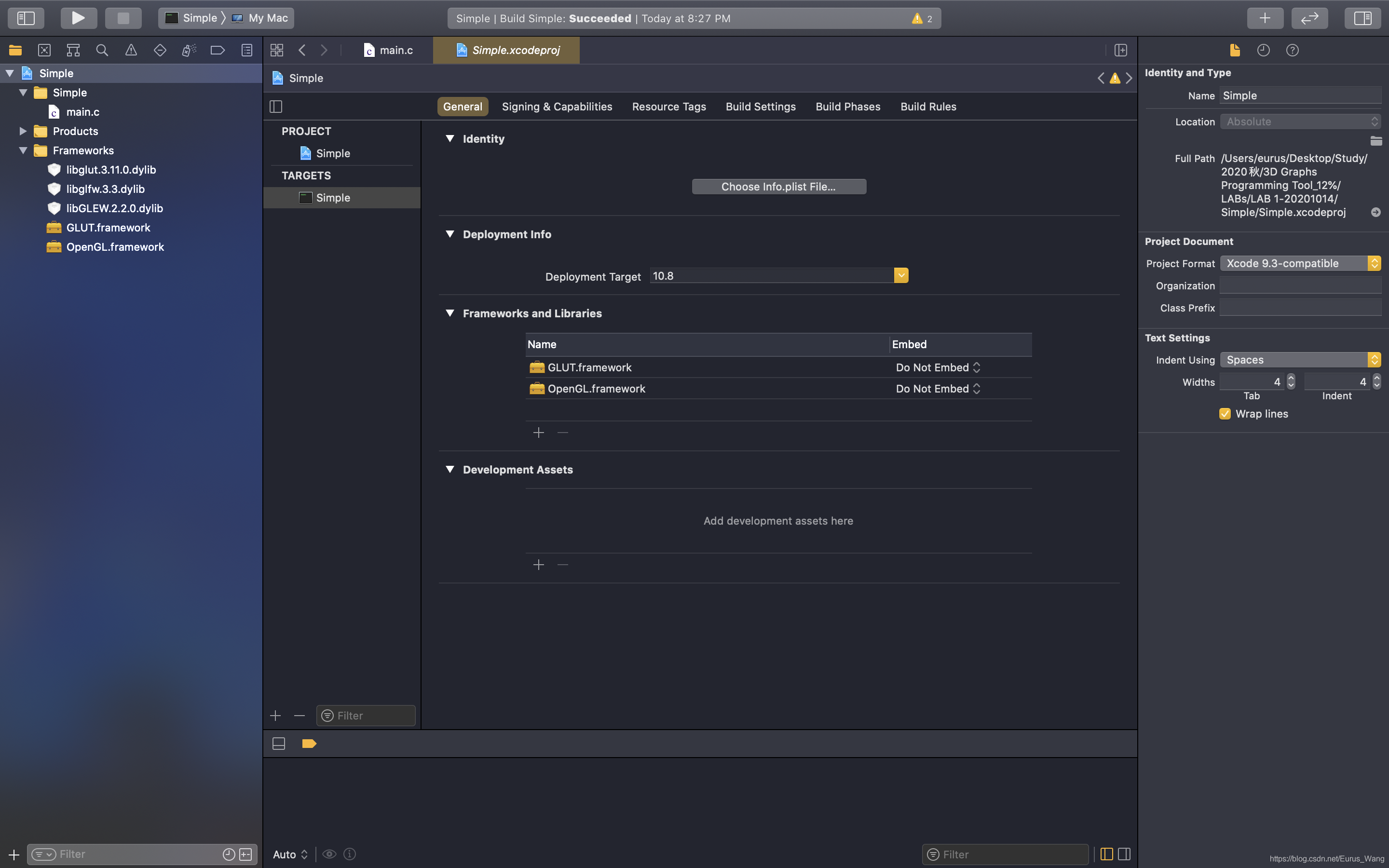
Task: Collapse the Frameworks and Libraries section
Action: coord(450,313)
